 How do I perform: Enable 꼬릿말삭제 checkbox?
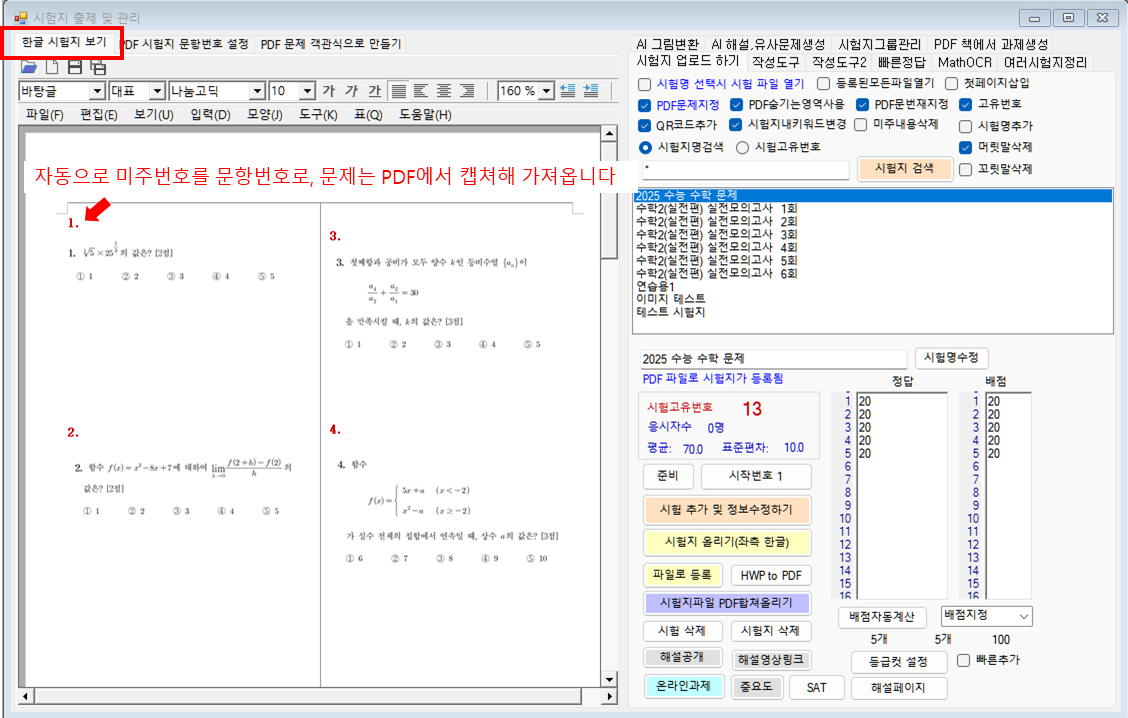coord(965,170)
